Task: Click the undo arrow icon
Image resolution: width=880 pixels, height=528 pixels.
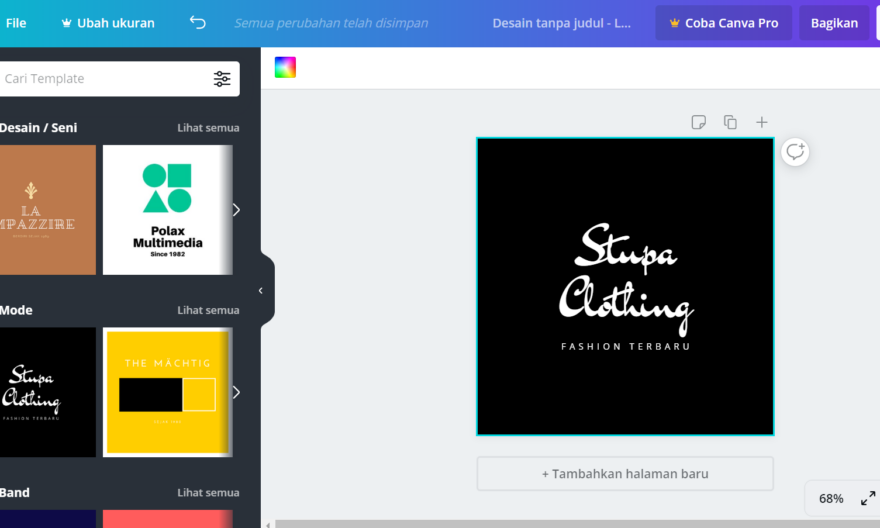Action: coord(198,22)
